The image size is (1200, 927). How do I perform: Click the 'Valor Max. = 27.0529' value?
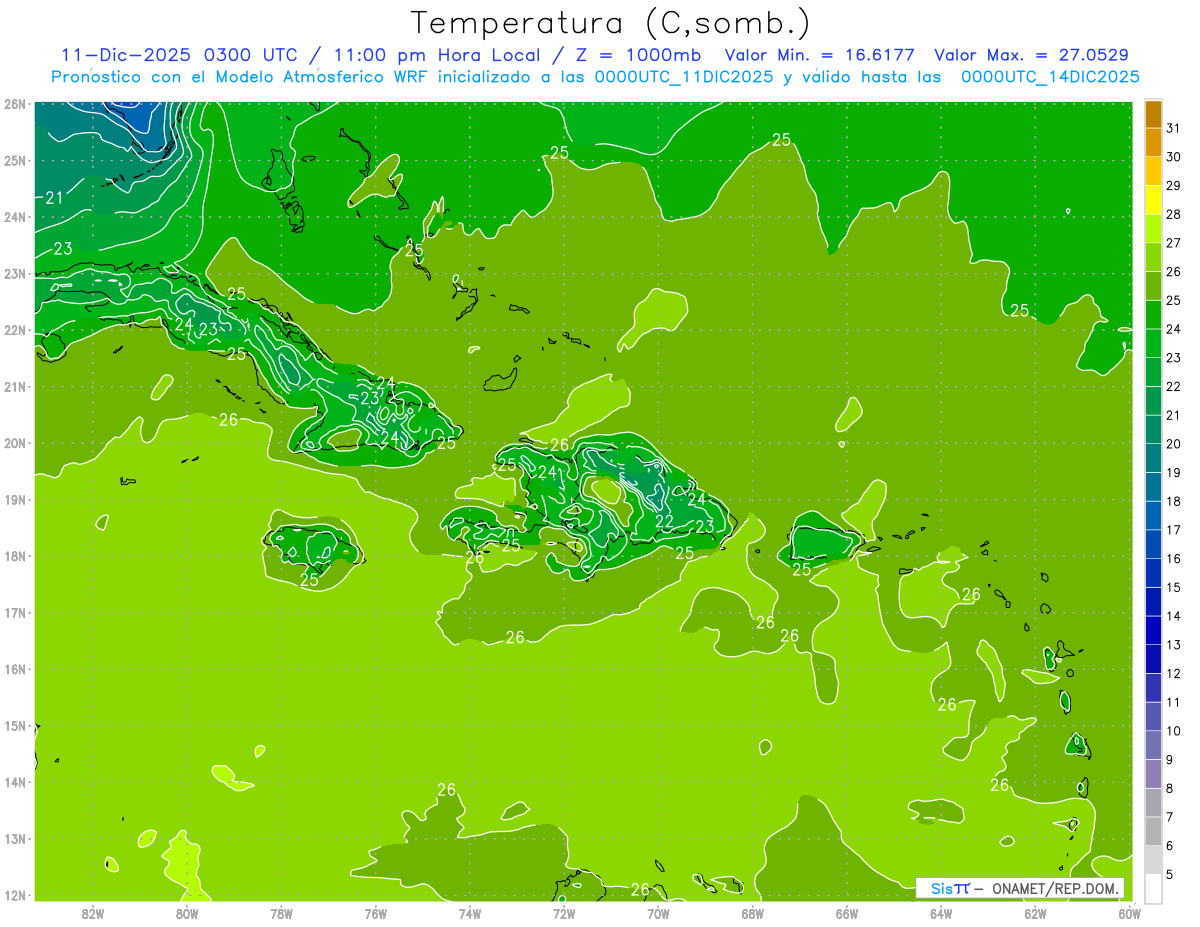click(1031, 55)
